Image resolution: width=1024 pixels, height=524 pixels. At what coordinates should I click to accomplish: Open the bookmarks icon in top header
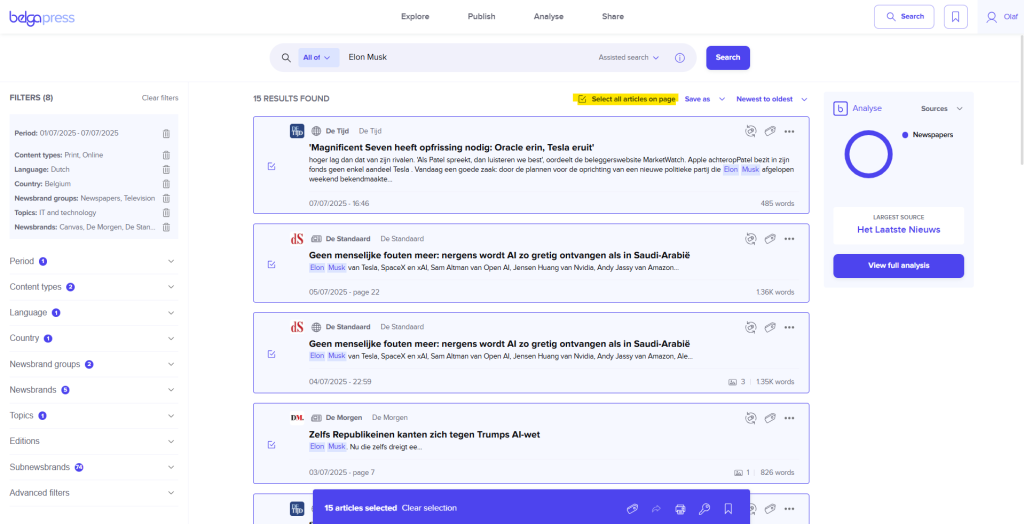956,17
